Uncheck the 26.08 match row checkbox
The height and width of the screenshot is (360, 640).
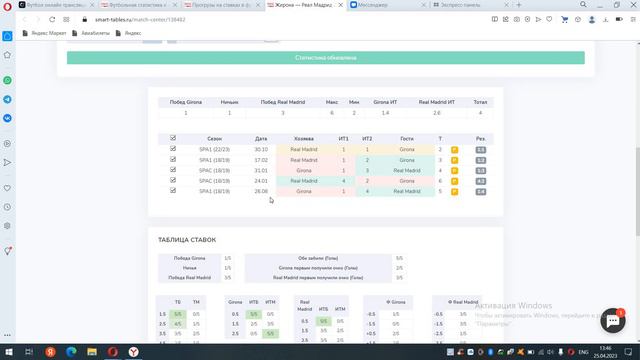tap(173, 191)
